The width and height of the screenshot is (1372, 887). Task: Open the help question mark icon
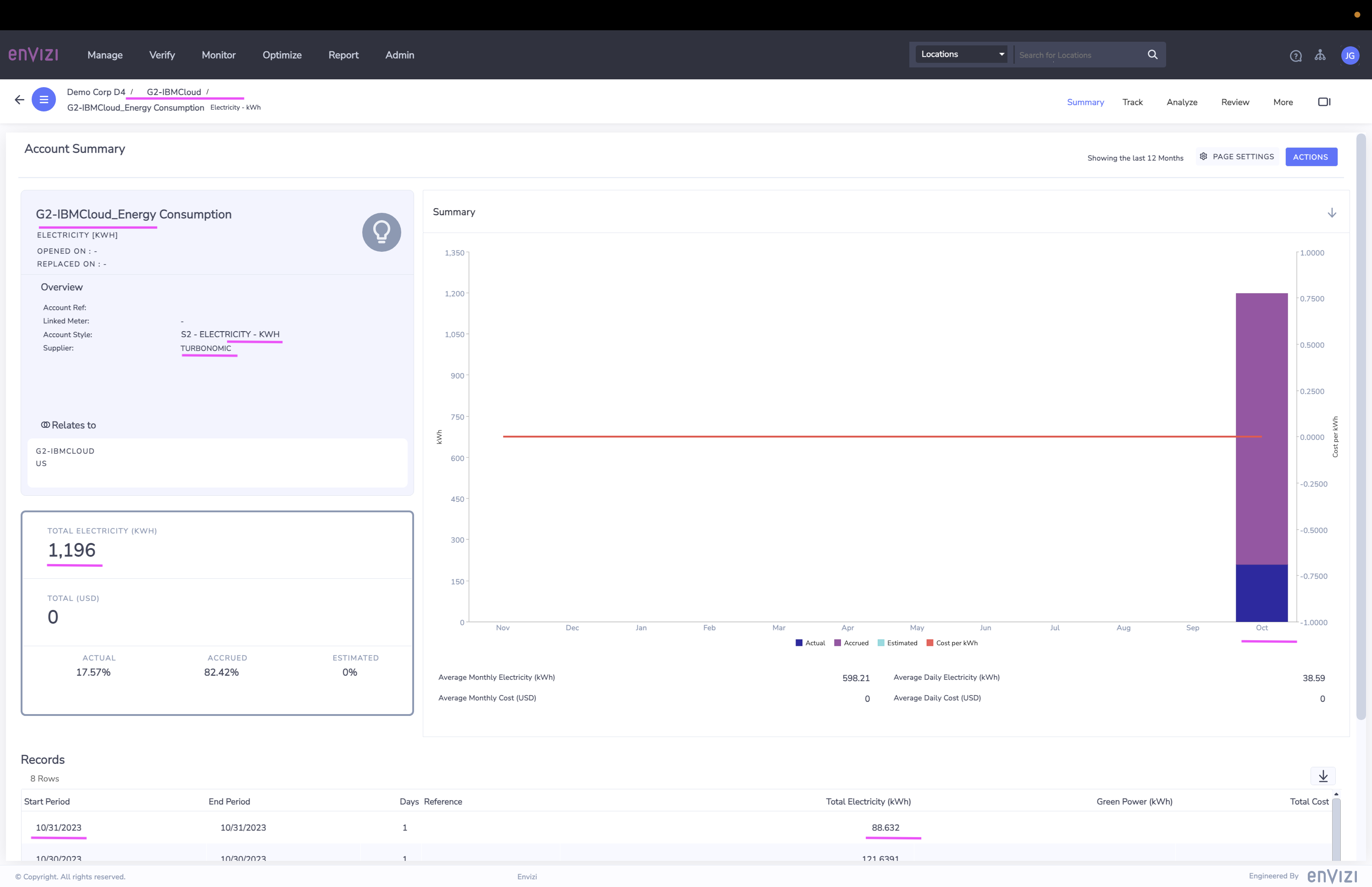pos(1295,56)
